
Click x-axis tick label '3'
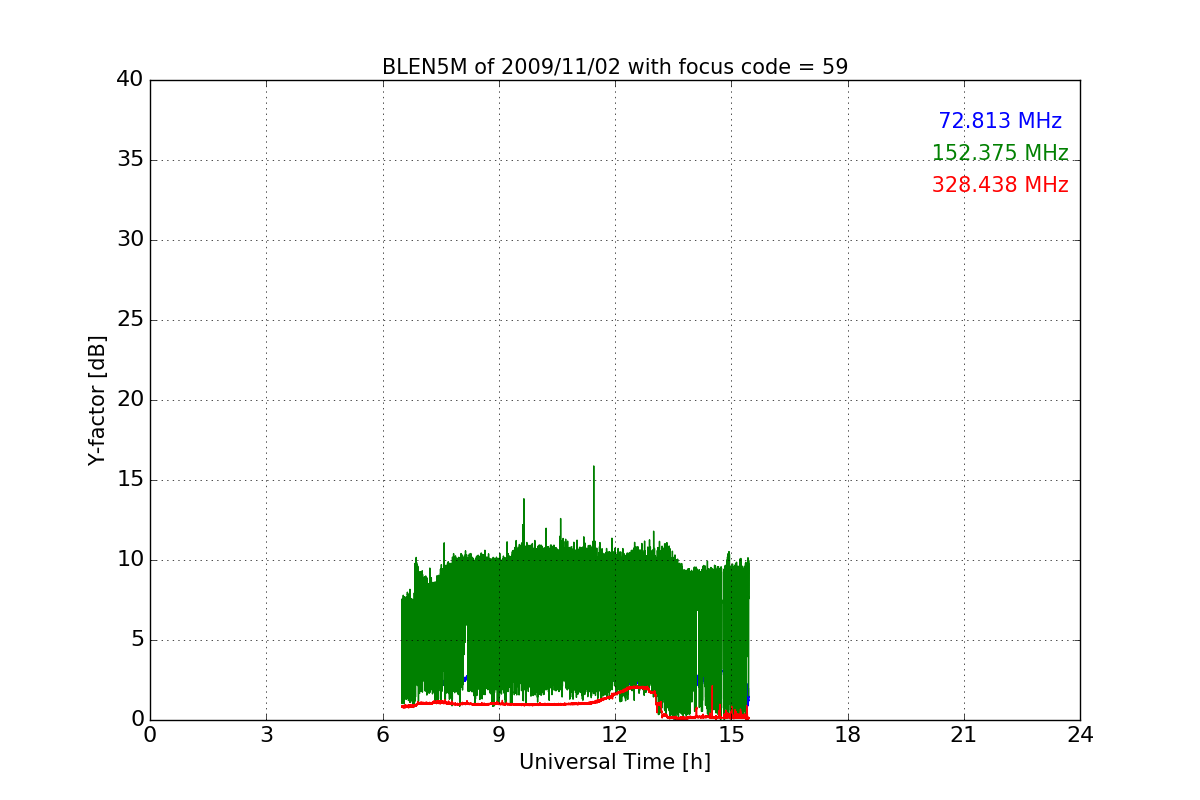[266, 735]
